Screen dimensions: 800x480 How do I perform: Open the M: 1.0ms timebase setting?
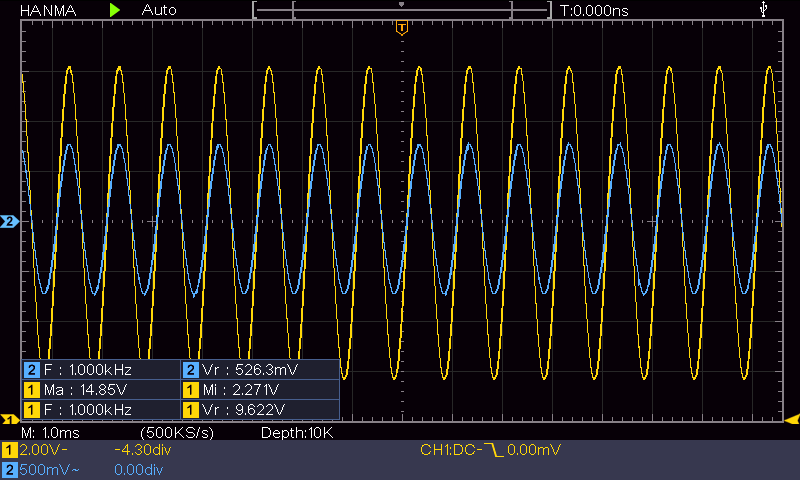click(x=42, y=433)
